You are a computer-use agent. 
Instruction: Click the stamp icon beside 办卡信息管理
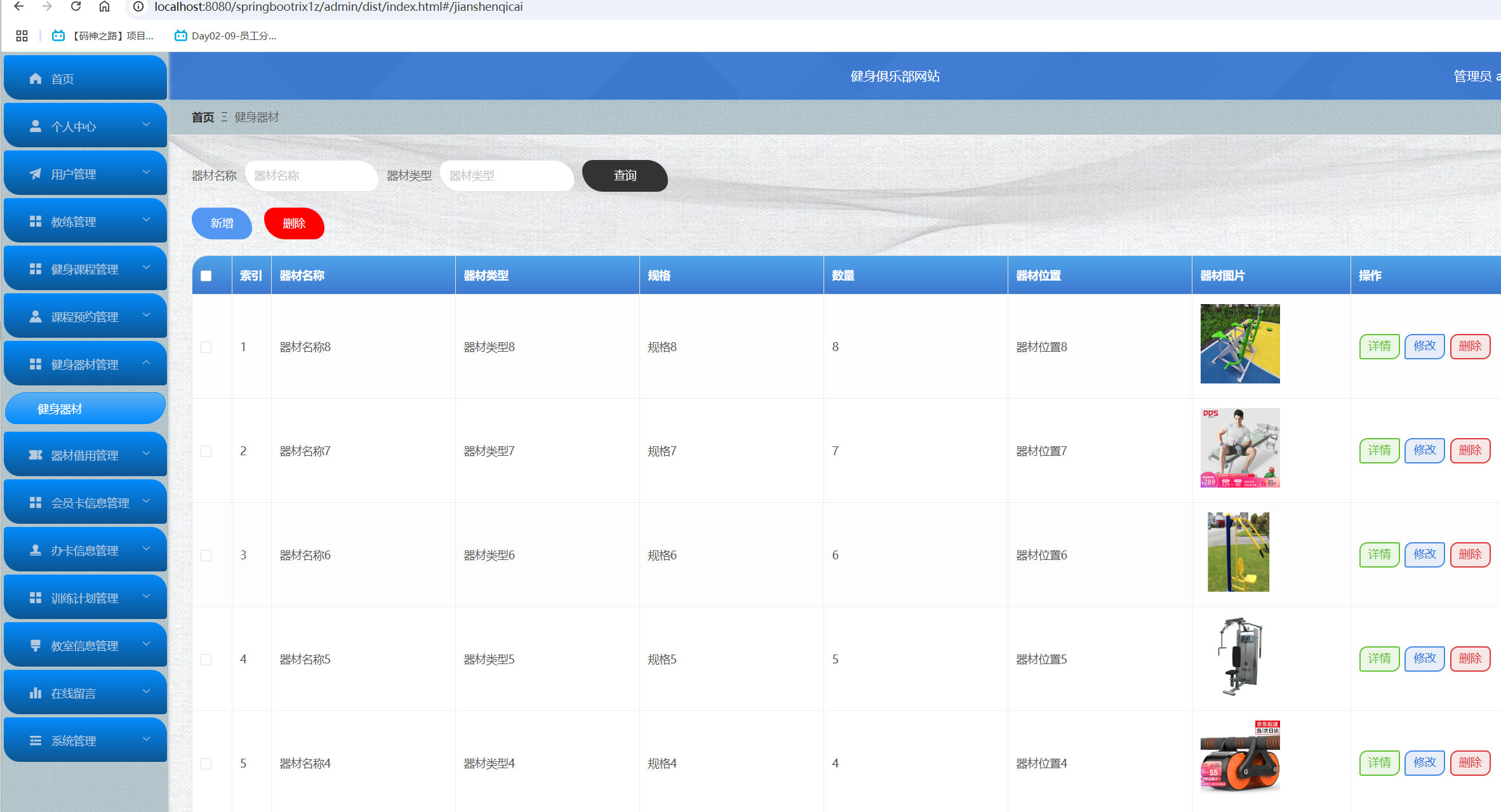(x=36, y=550)
